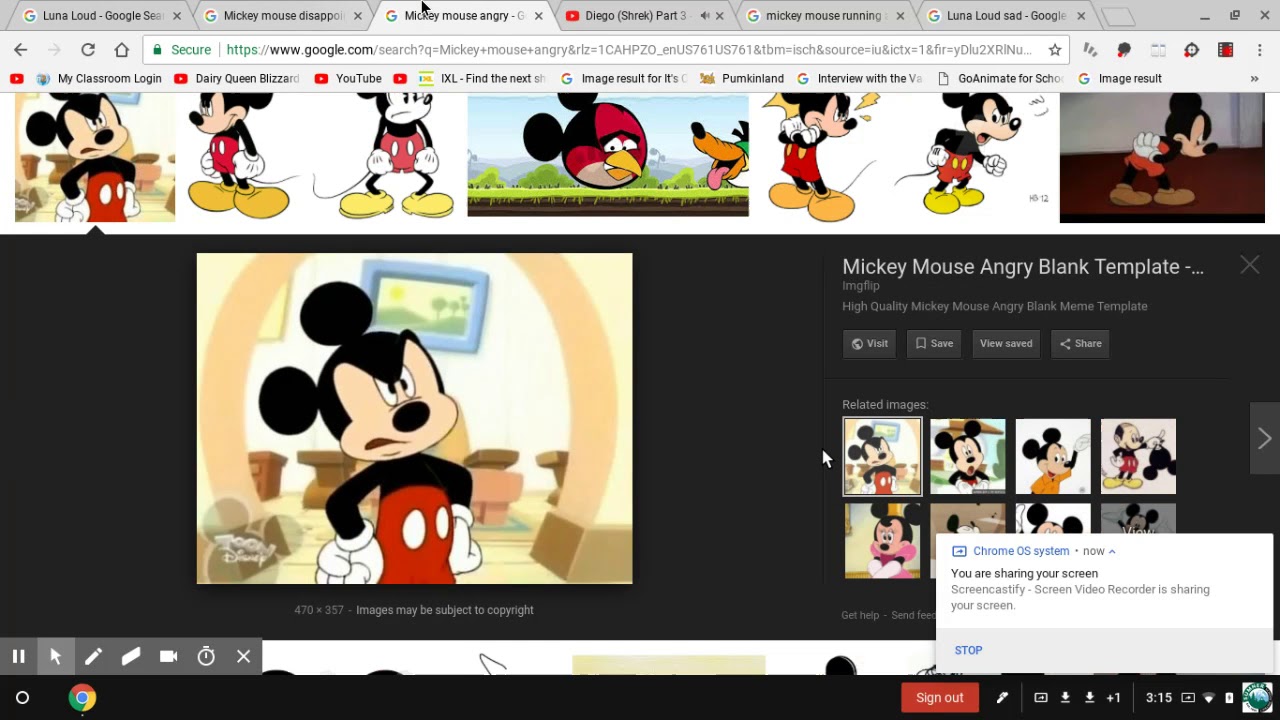
Task: Toggle the Screencastify webcam camera icon
Action: coord(168,657)
